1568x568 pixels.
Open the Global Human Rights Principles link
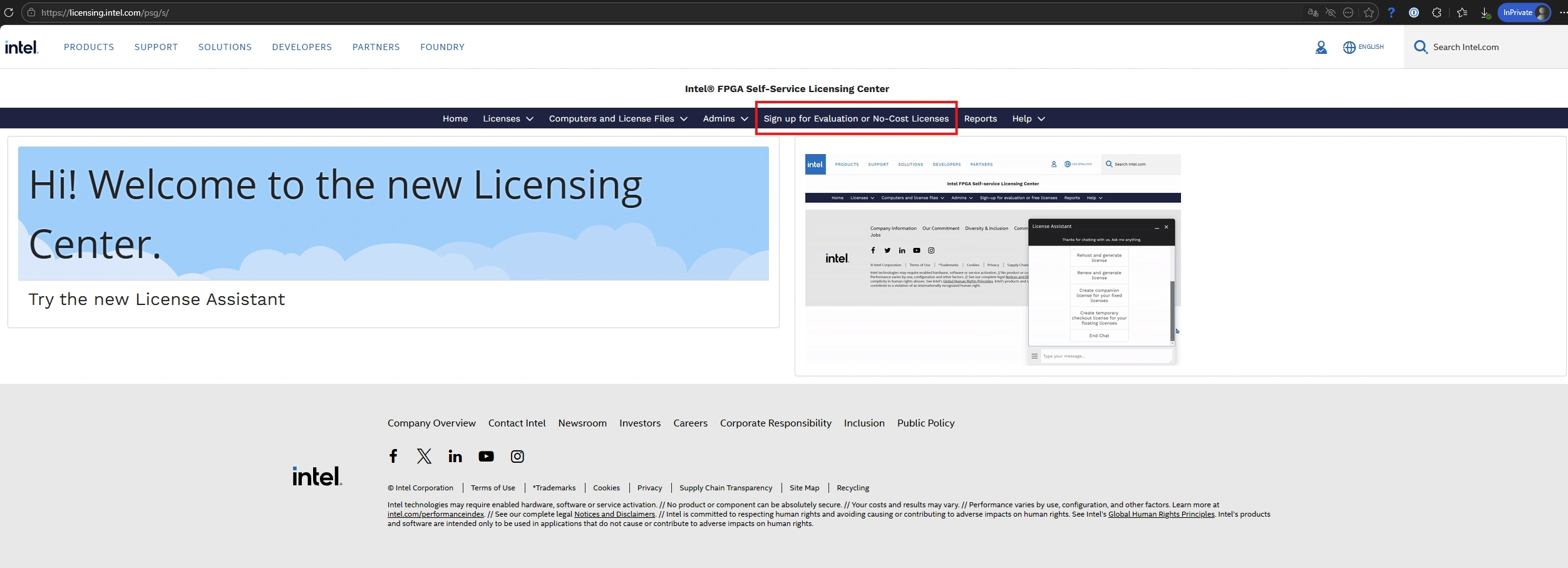[x=1161, y=514]
